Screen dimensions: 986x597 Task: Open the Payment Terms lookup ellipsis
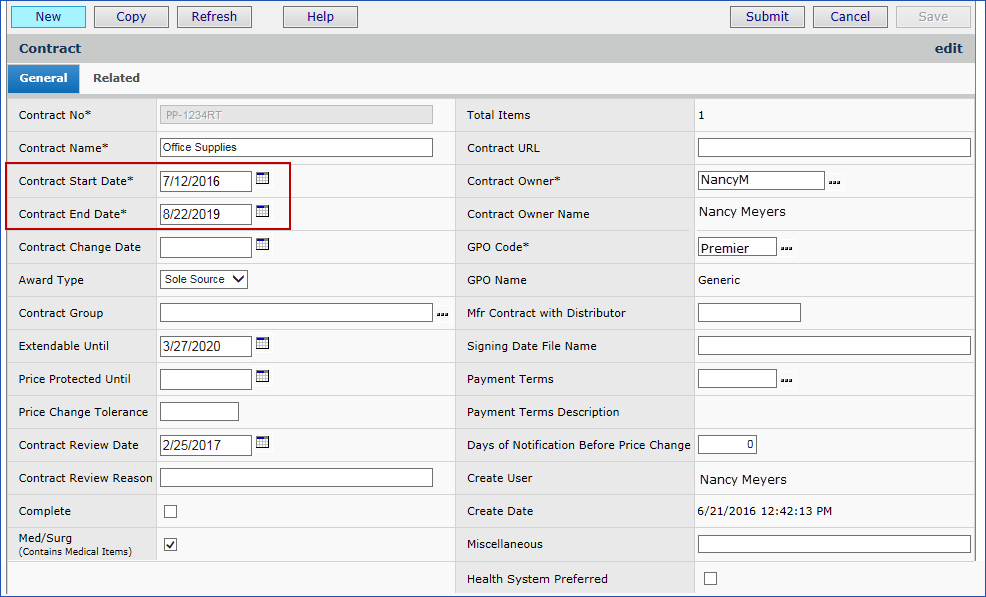pos(786,380)
